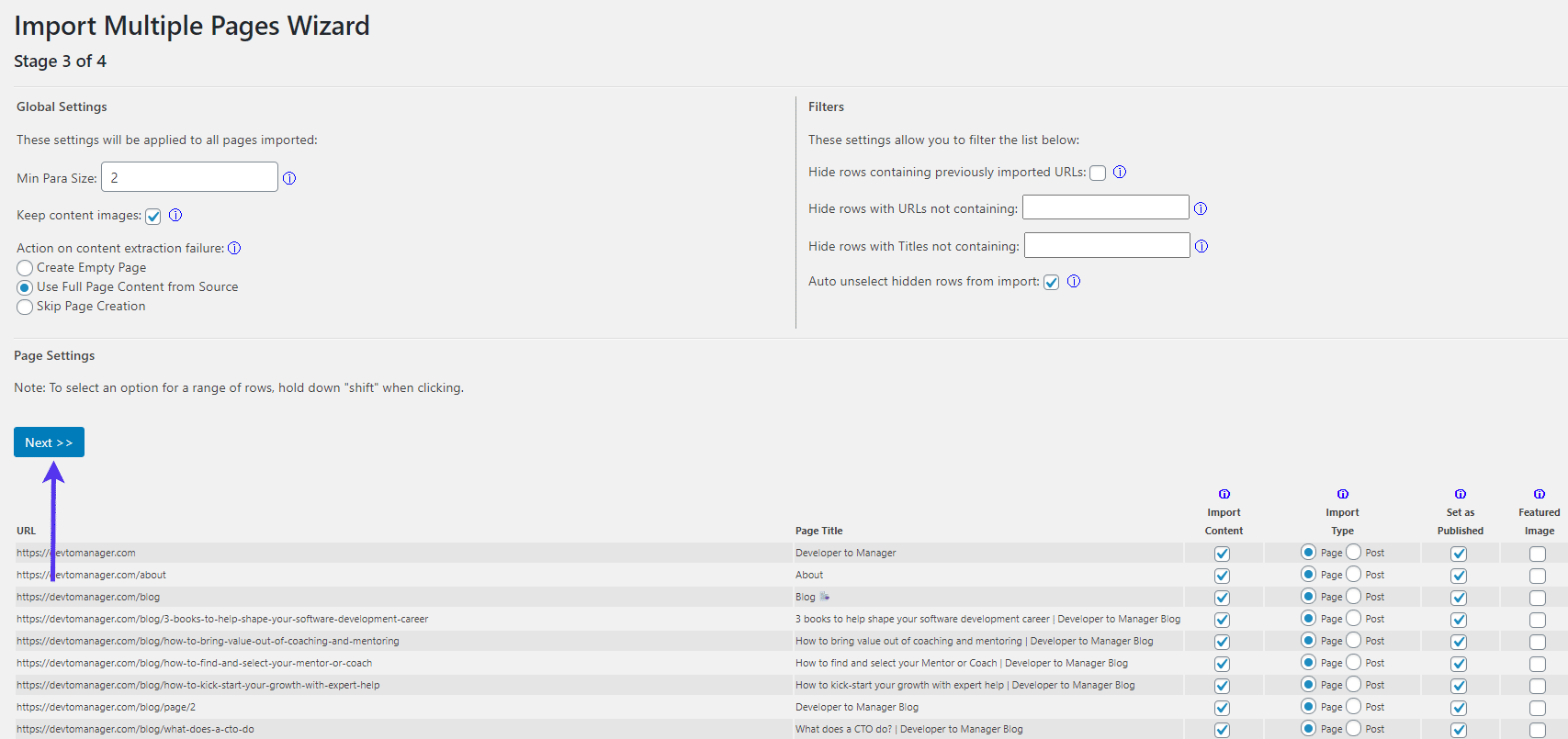The image size is (1568, 739).
Task: Choose Skip Page Creation option
Action: click(25, 307)
